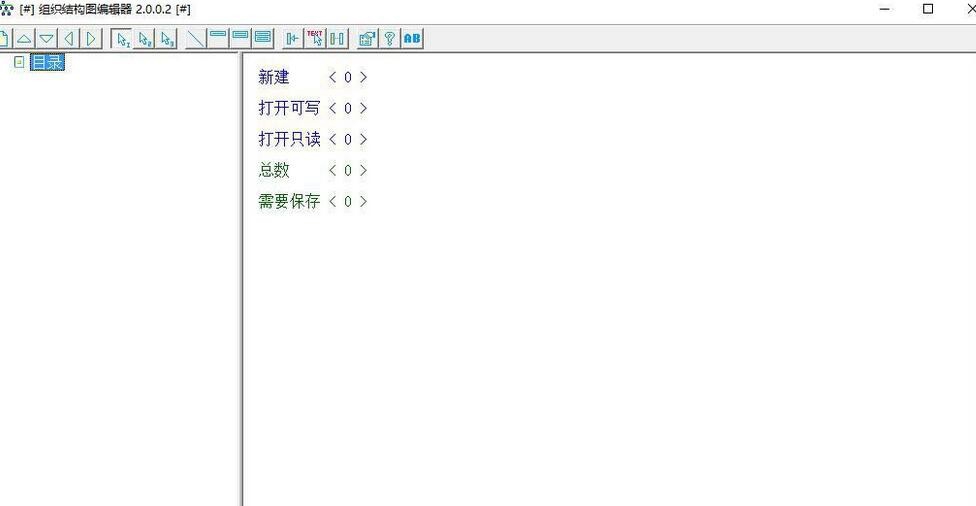Collapse the 目录 tree node
Viewport: 976px width, 506px height.
tap(19, 62)
